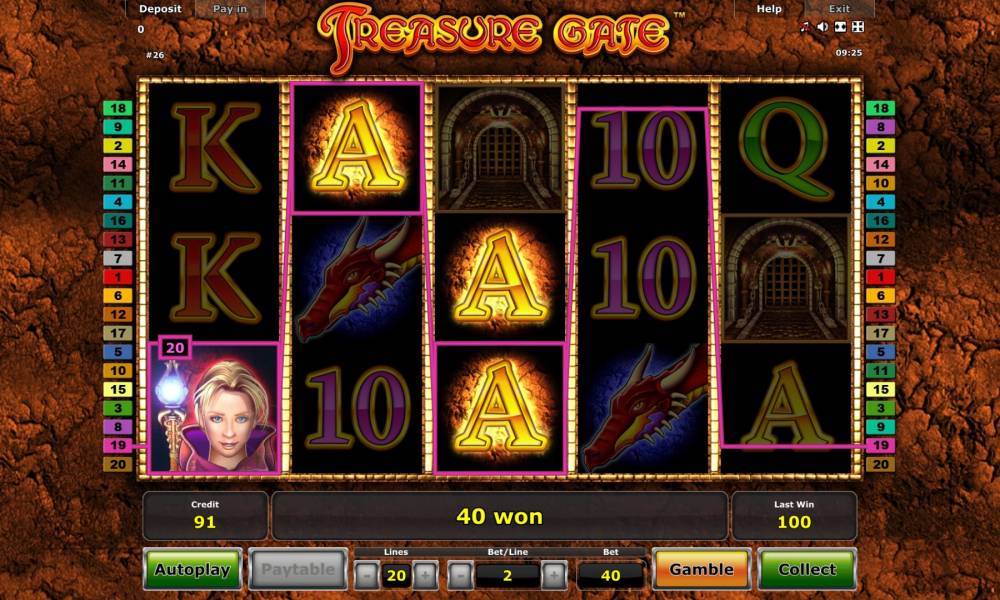Raise Bet/Line using plus button
The width and height of the screenshot is (1000, 600).
click(554, 575)
